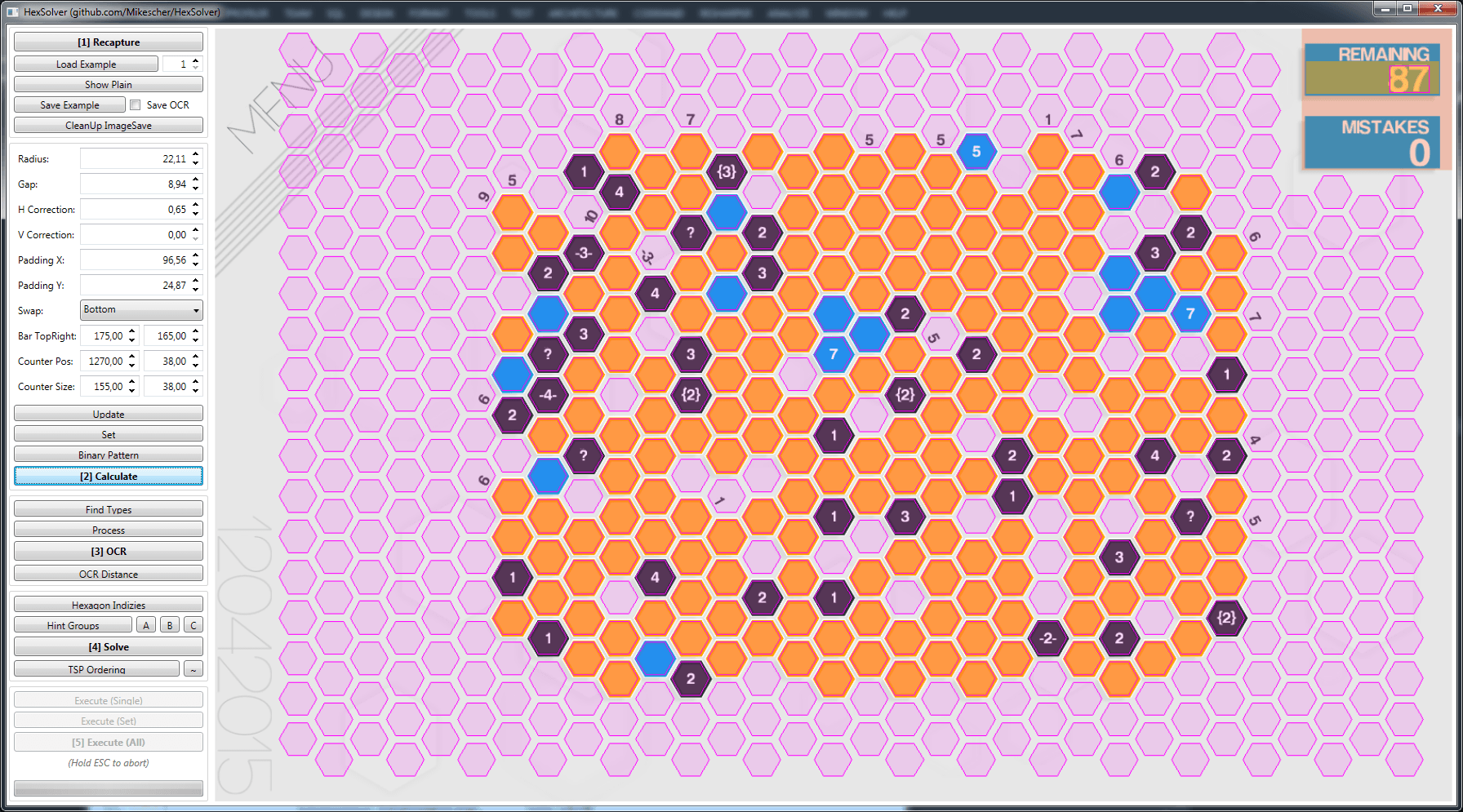The height and width of the screenshot is (812, 1463).
Task: Select the dark hexagon labeled -3-
Action: tap(583, 253)
